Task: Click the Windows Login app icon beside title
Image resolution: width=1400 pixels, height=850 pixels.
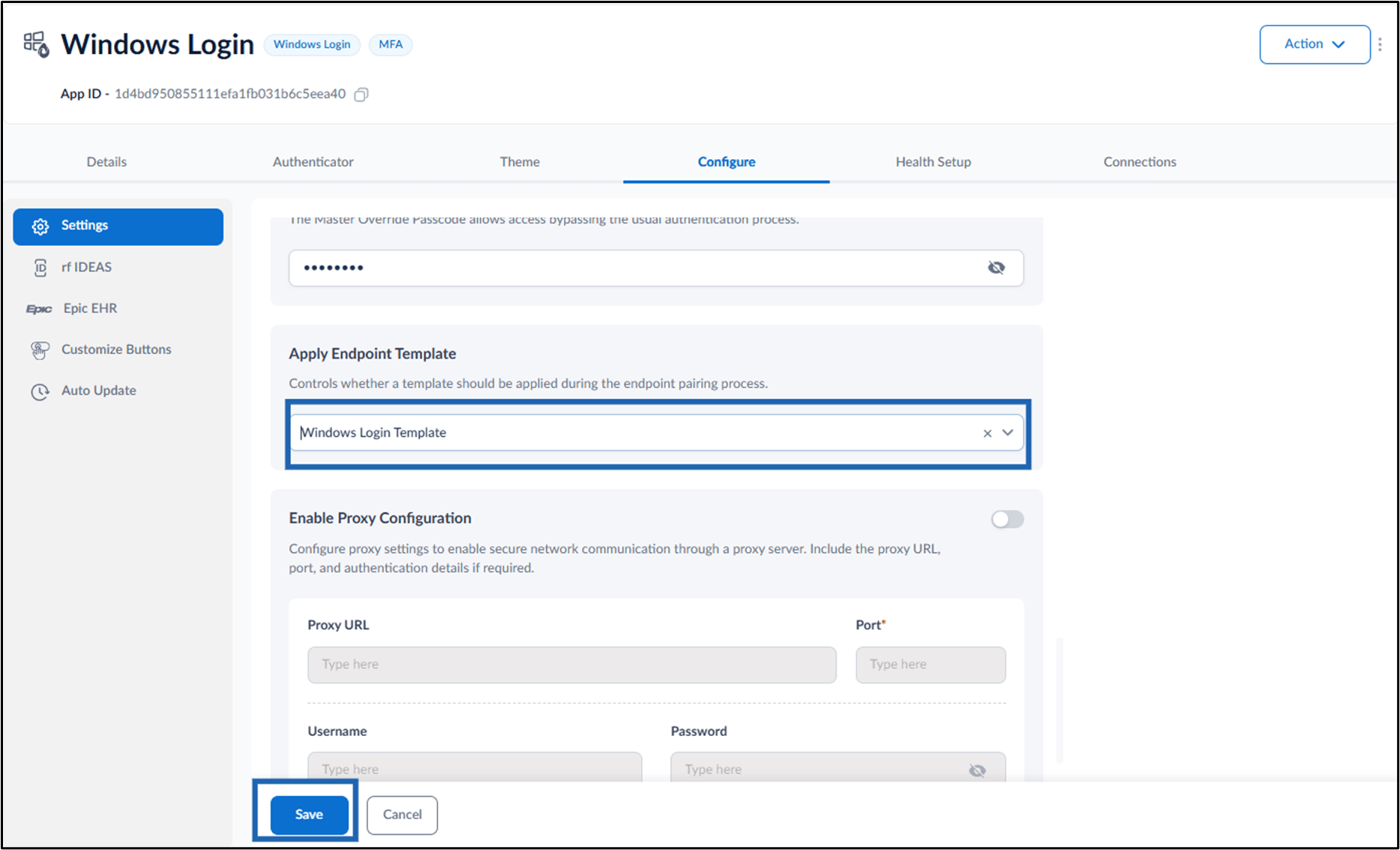Action: click(x=36, y=44)
